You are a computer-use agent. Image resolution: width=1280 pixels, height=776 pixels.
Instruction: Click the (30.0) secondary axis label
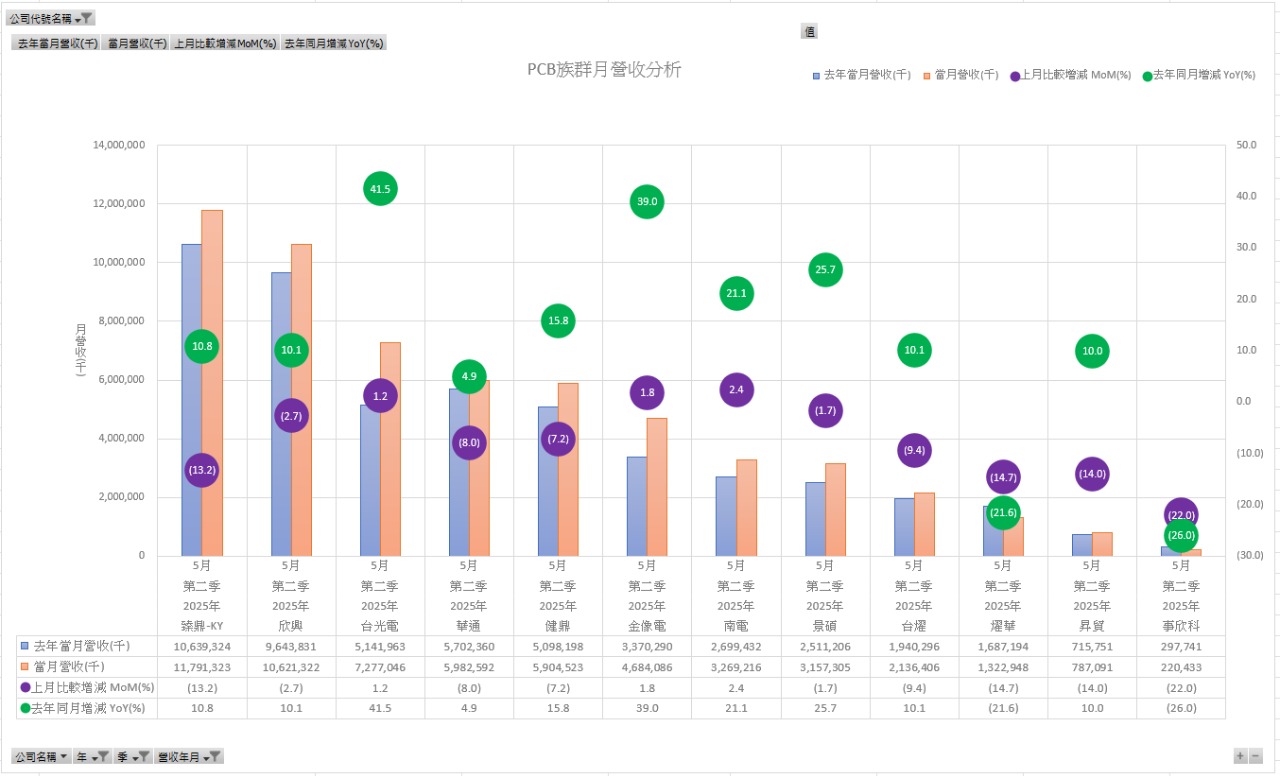(x=1251, y=555)
